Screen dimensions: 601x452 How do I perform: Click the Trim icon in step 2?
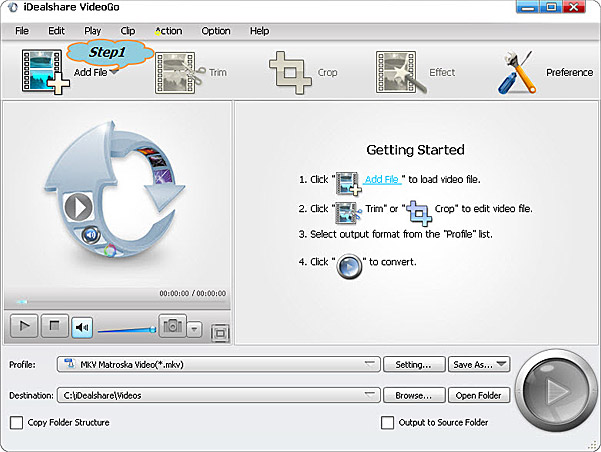point(348,212)
